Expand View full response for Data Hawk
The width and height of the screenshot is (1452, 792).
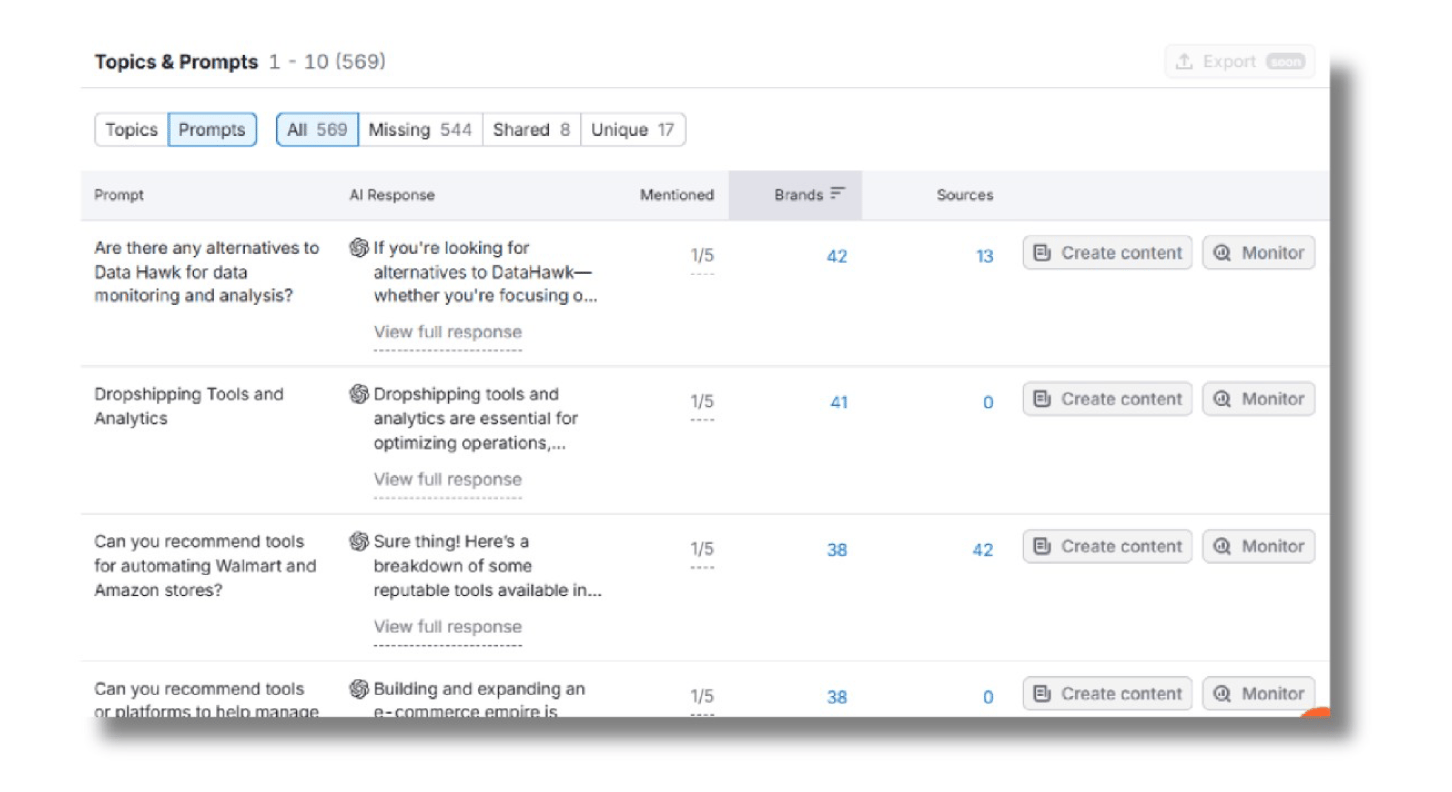point(447,332)
